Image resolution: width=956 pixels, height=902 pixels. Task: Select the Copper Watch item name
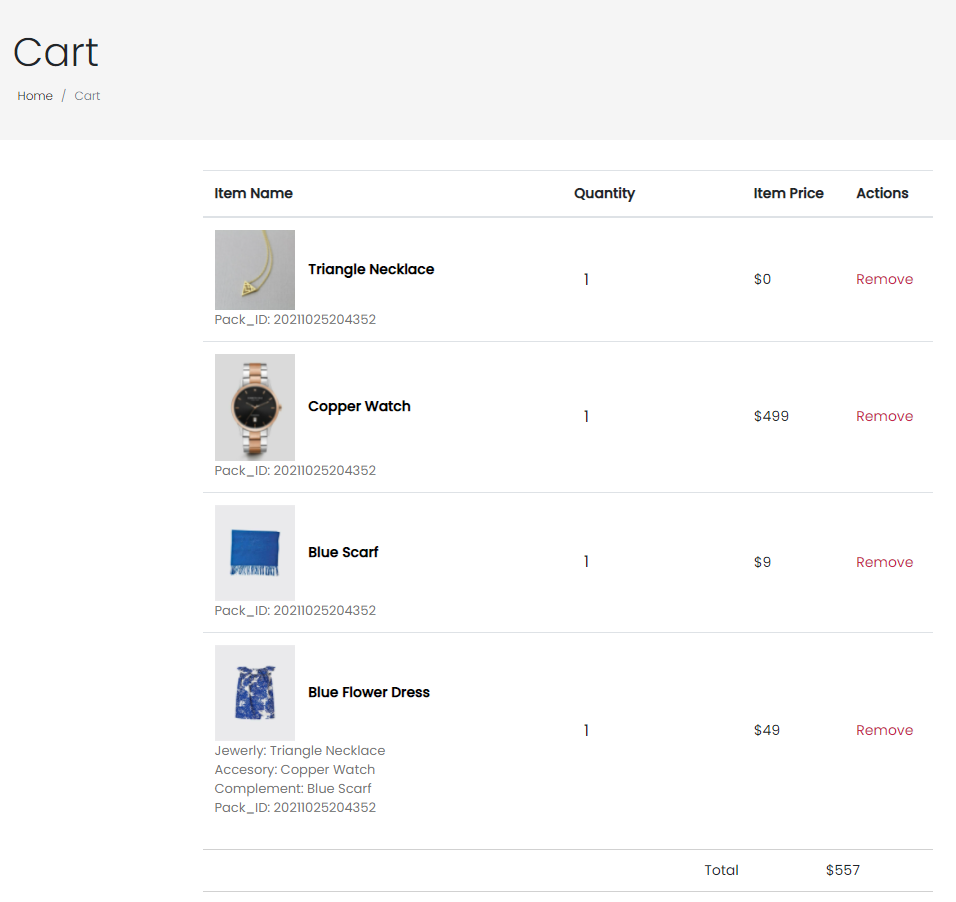pos(359,406)
